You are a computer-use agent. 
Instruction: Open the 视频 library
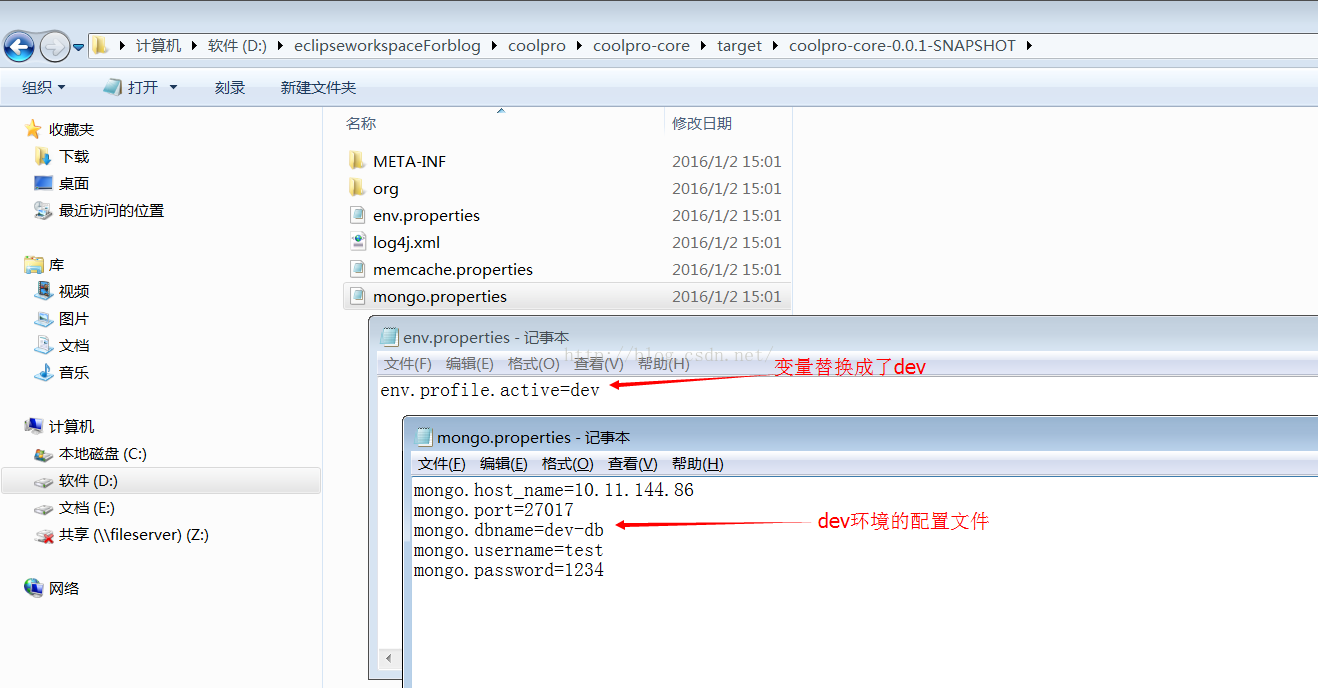pos(74,291)
